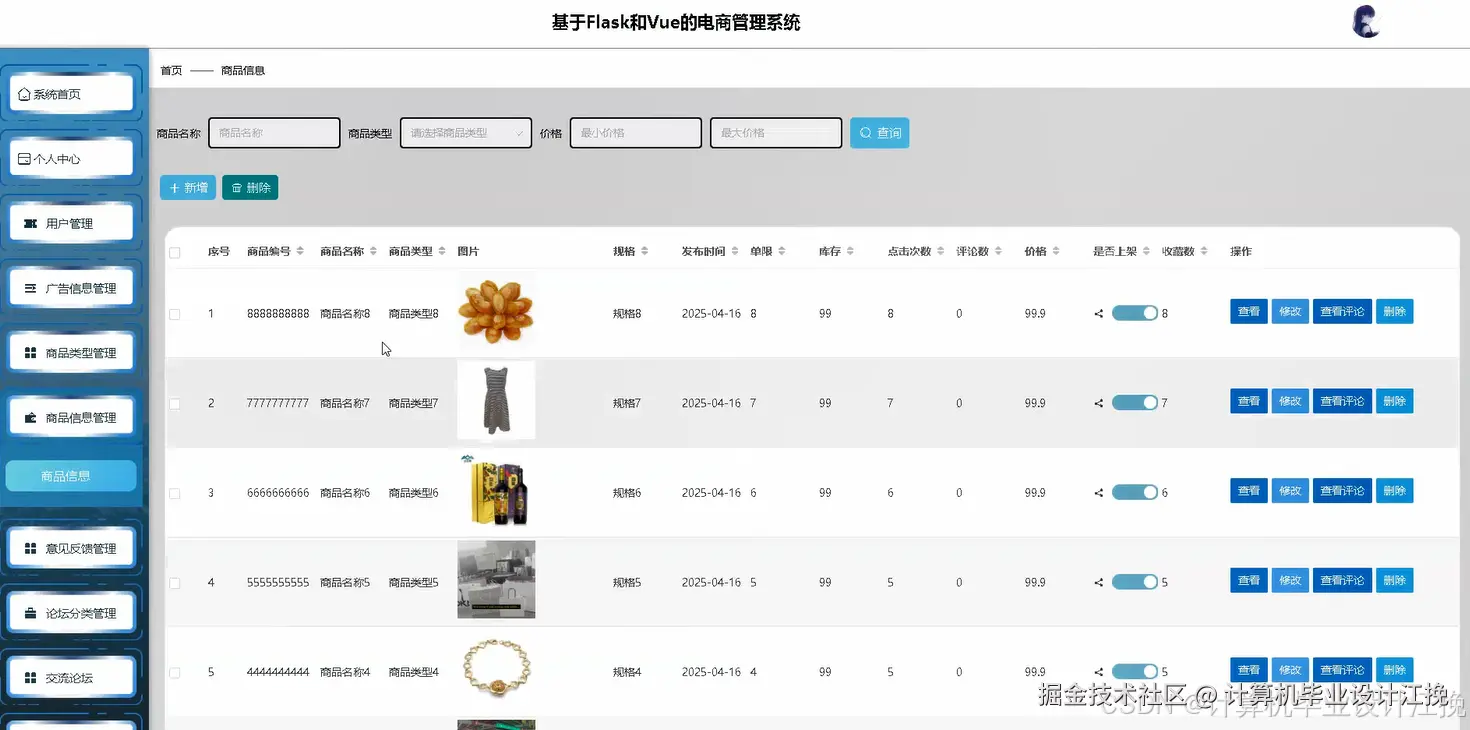The image size is (1470, 730).
Task: Click the 新增 add button
Action: (x=188, y=187)
